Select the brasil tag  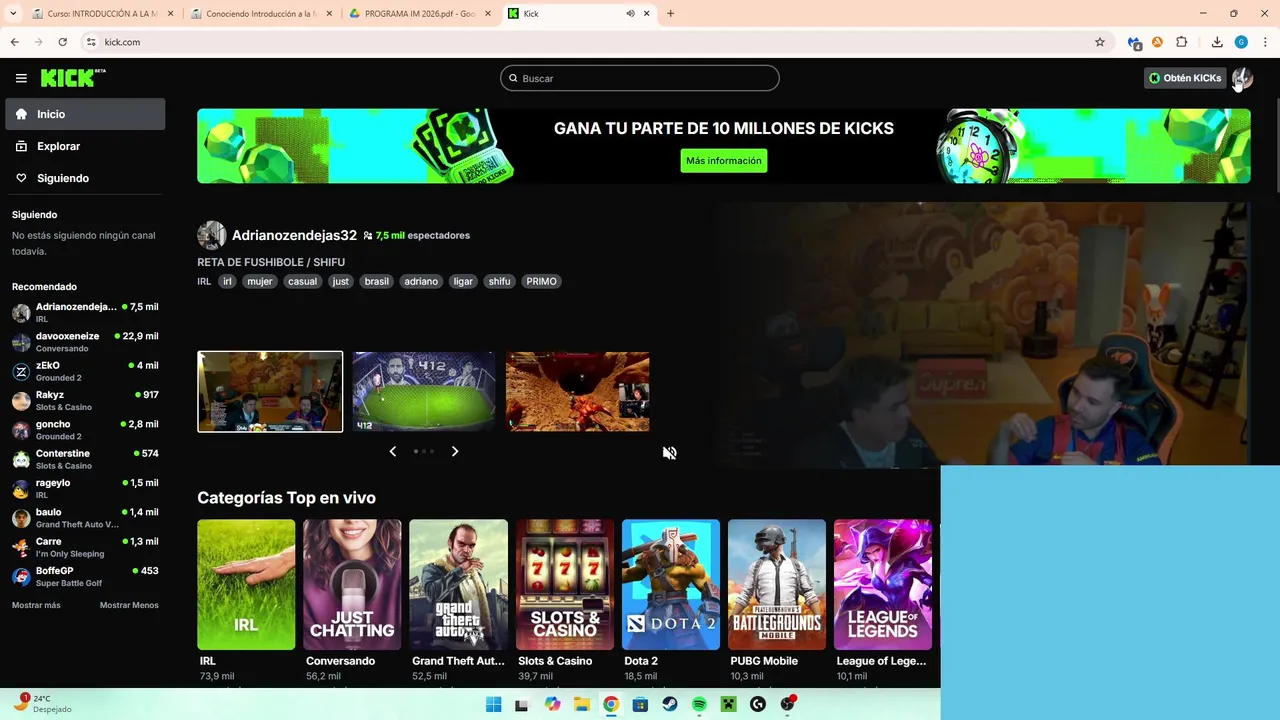(376, 281)
